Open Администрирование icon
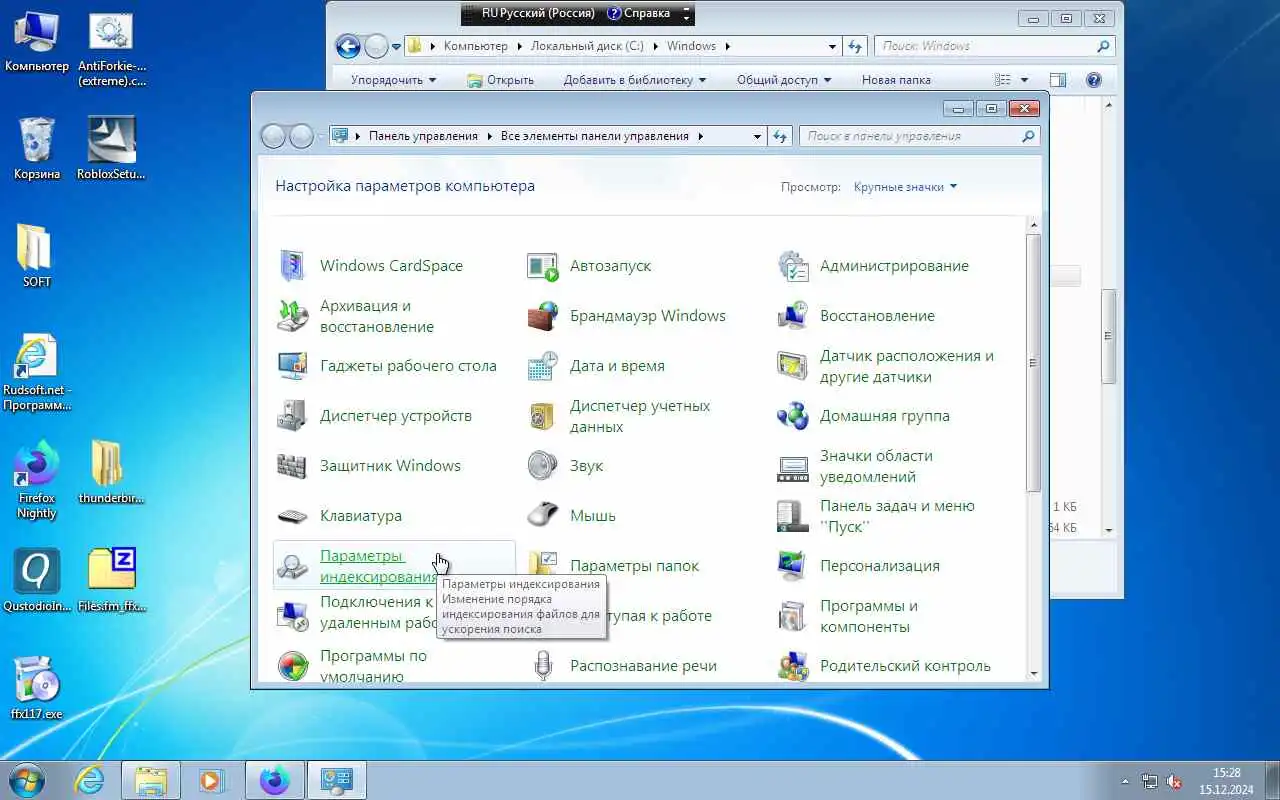The height and width of the screenshot is (800, 1280). pyautogui.click(x=792, y=266)
